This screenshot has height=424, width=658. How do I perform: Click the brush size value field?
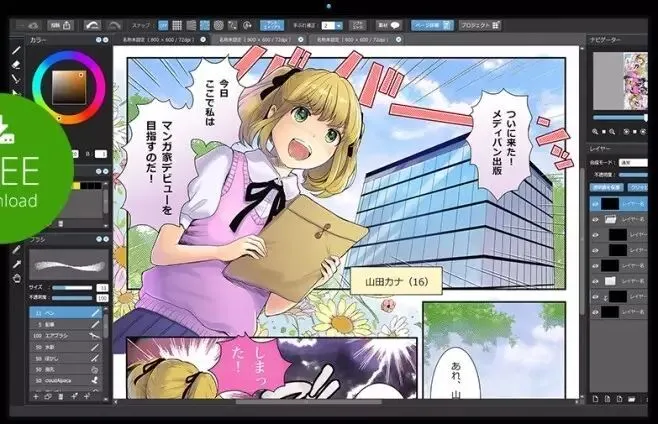click(x=102, y=288)
